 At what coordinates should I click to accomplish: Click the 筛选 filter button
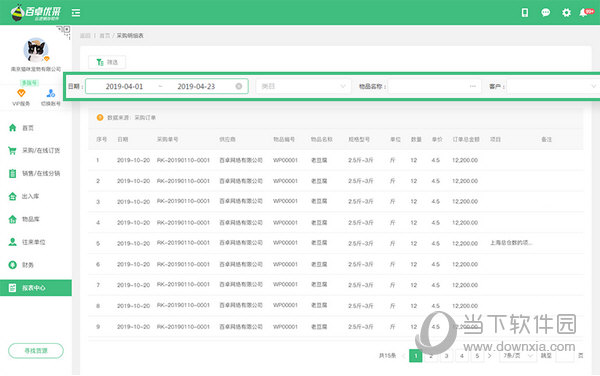pos(107,62)
